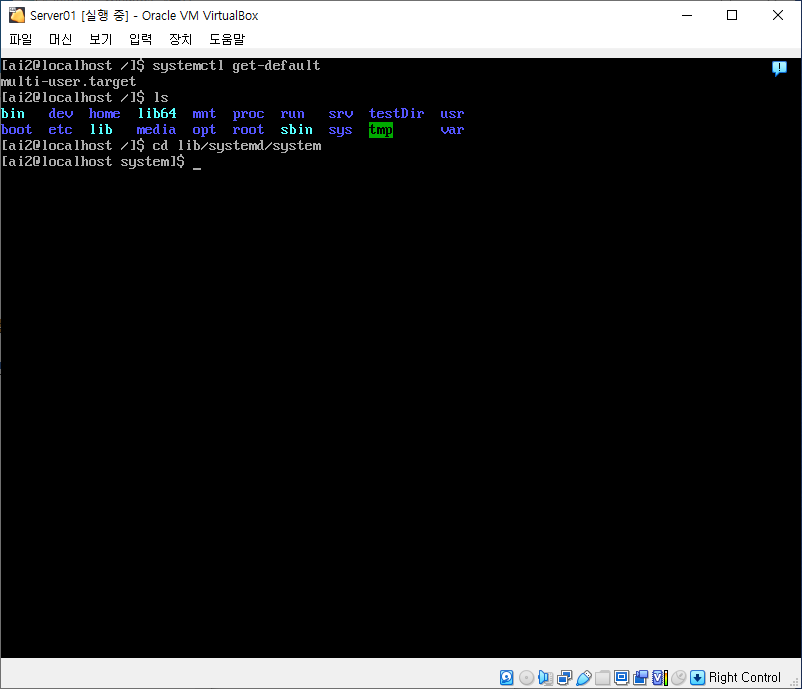Open the 보기 menu
This screenshot has height=689, width=802.
click(100, 39)
